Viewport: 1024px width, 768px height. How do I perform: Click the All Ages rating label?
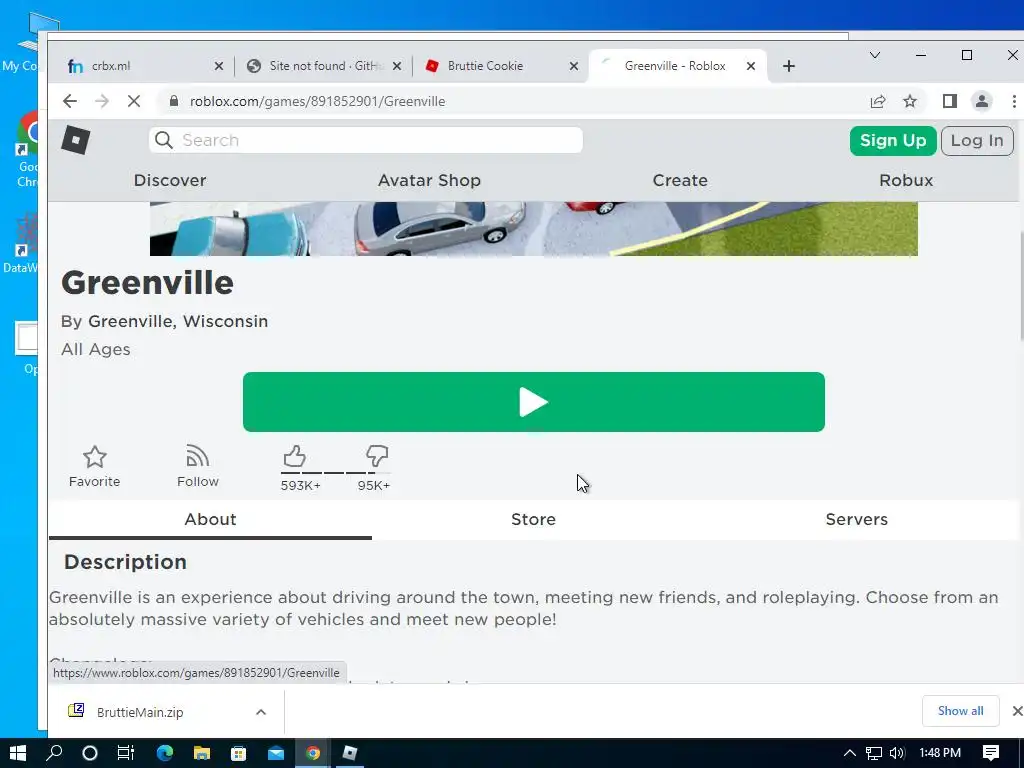[95, 349]
